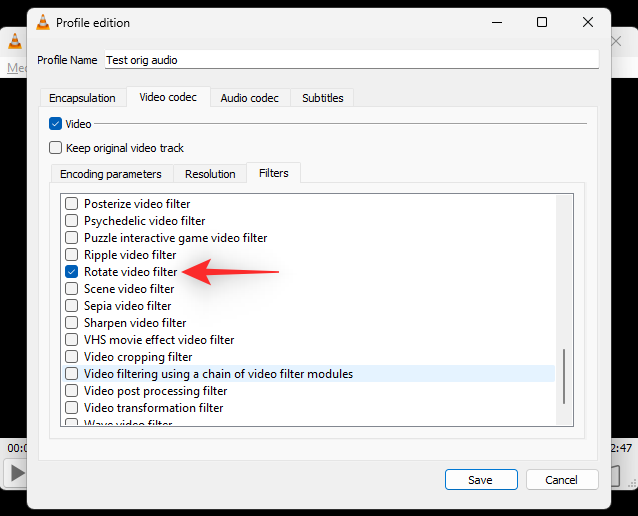Open the Audio codec tab

250,98
